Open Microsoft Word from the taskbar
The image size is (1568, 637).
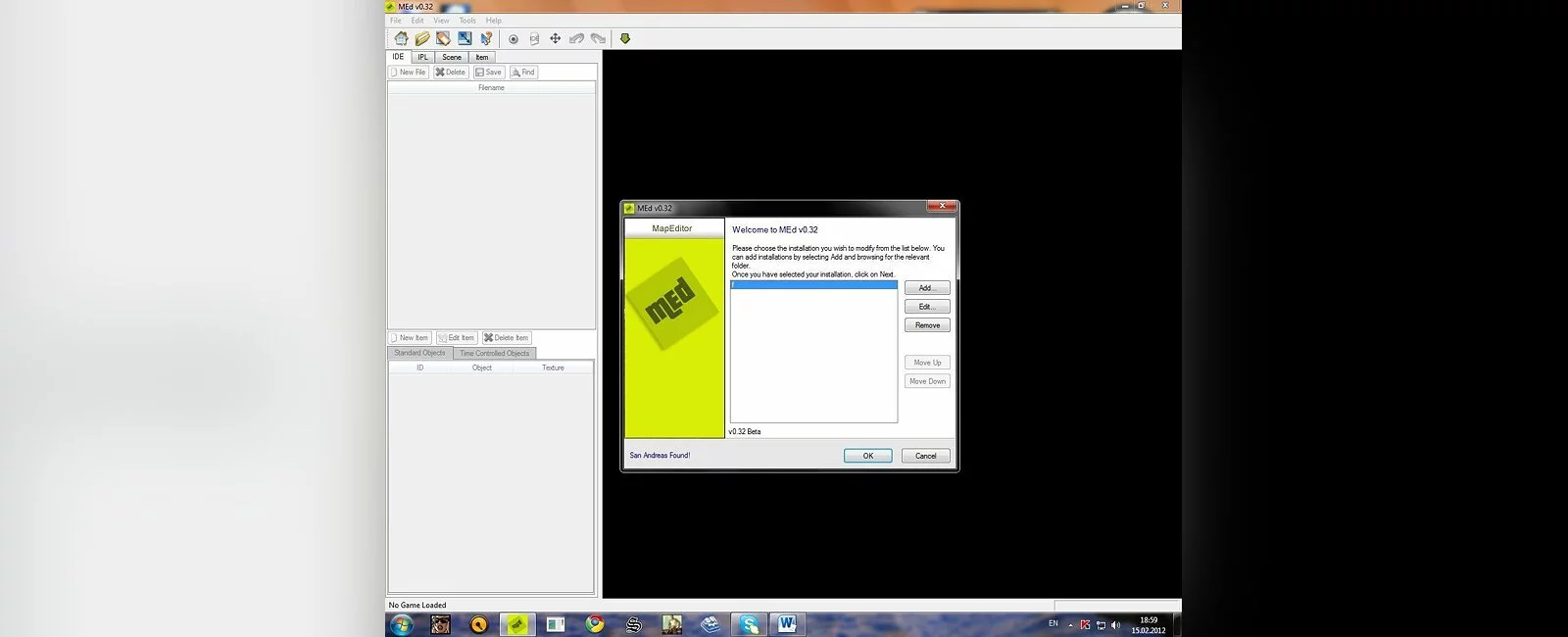[x=787, y=624]
